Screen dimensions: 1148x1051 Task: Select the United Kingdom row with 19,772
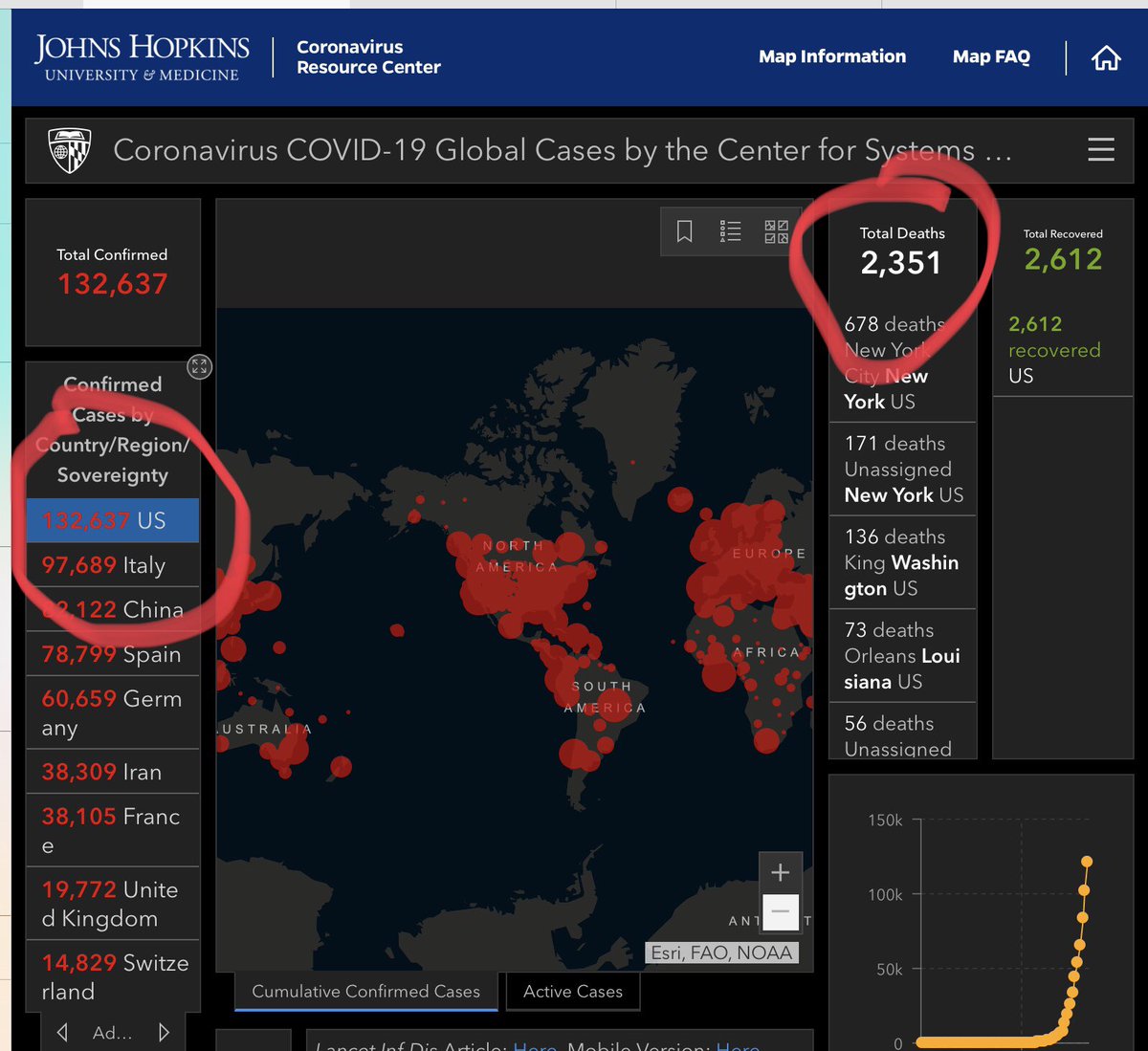(x=113, y=904)
